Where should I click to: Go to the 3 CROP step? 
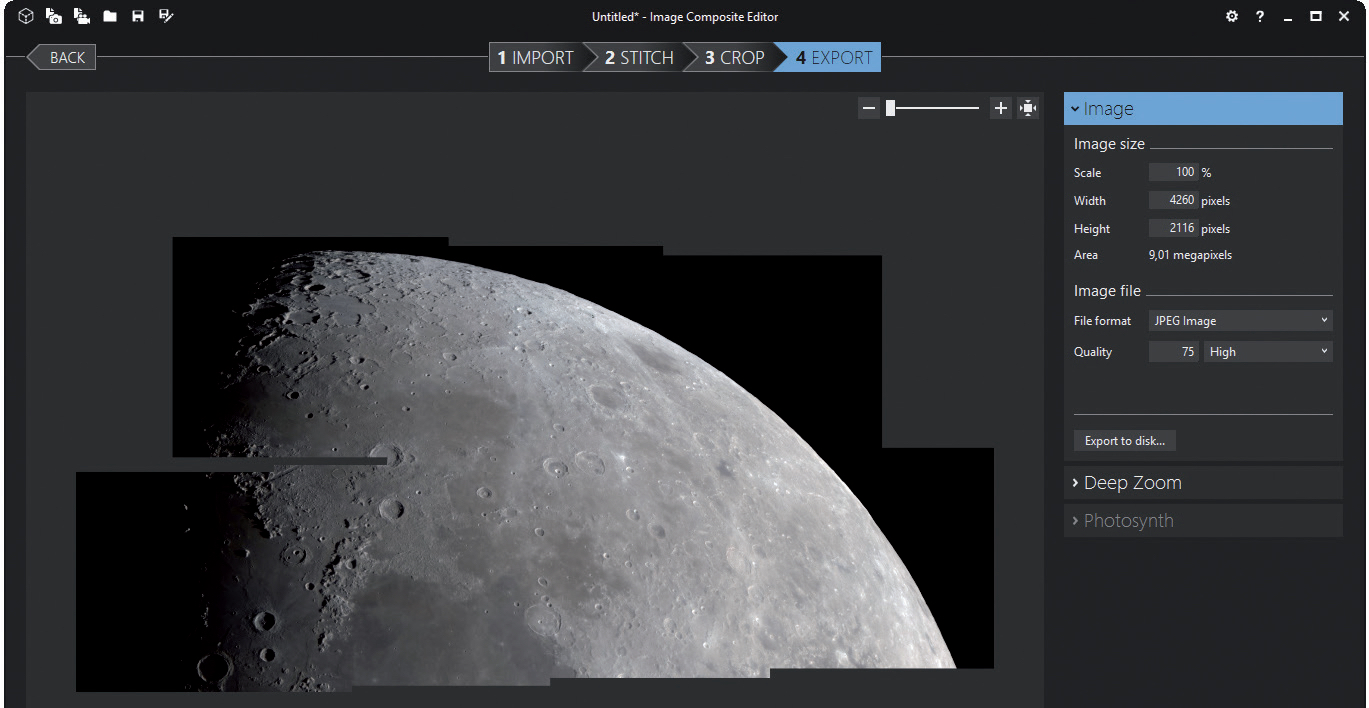(x=734, y=58)
